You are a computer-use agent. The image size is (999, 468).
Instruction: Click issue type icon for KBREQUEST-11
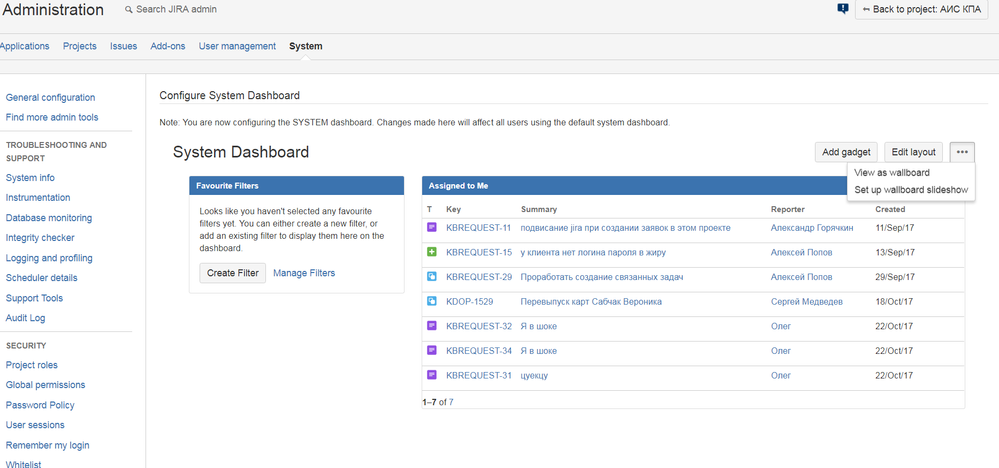point(431,227)
